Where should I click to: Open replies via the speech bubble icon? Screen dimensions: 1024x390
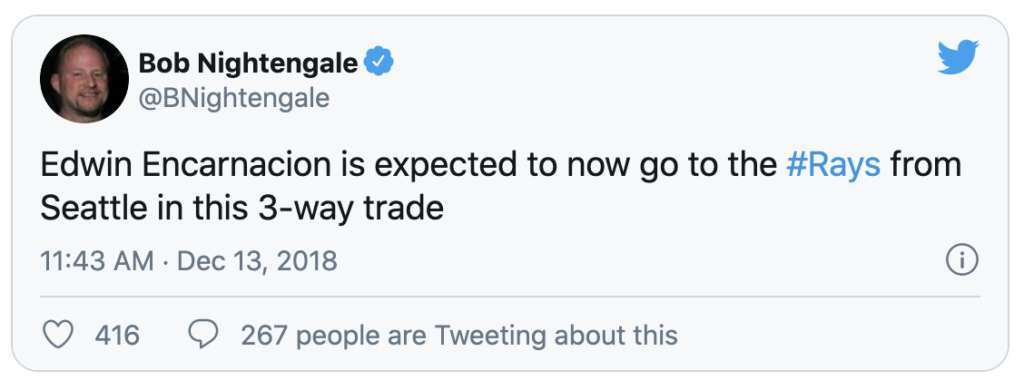pos(203,335)
